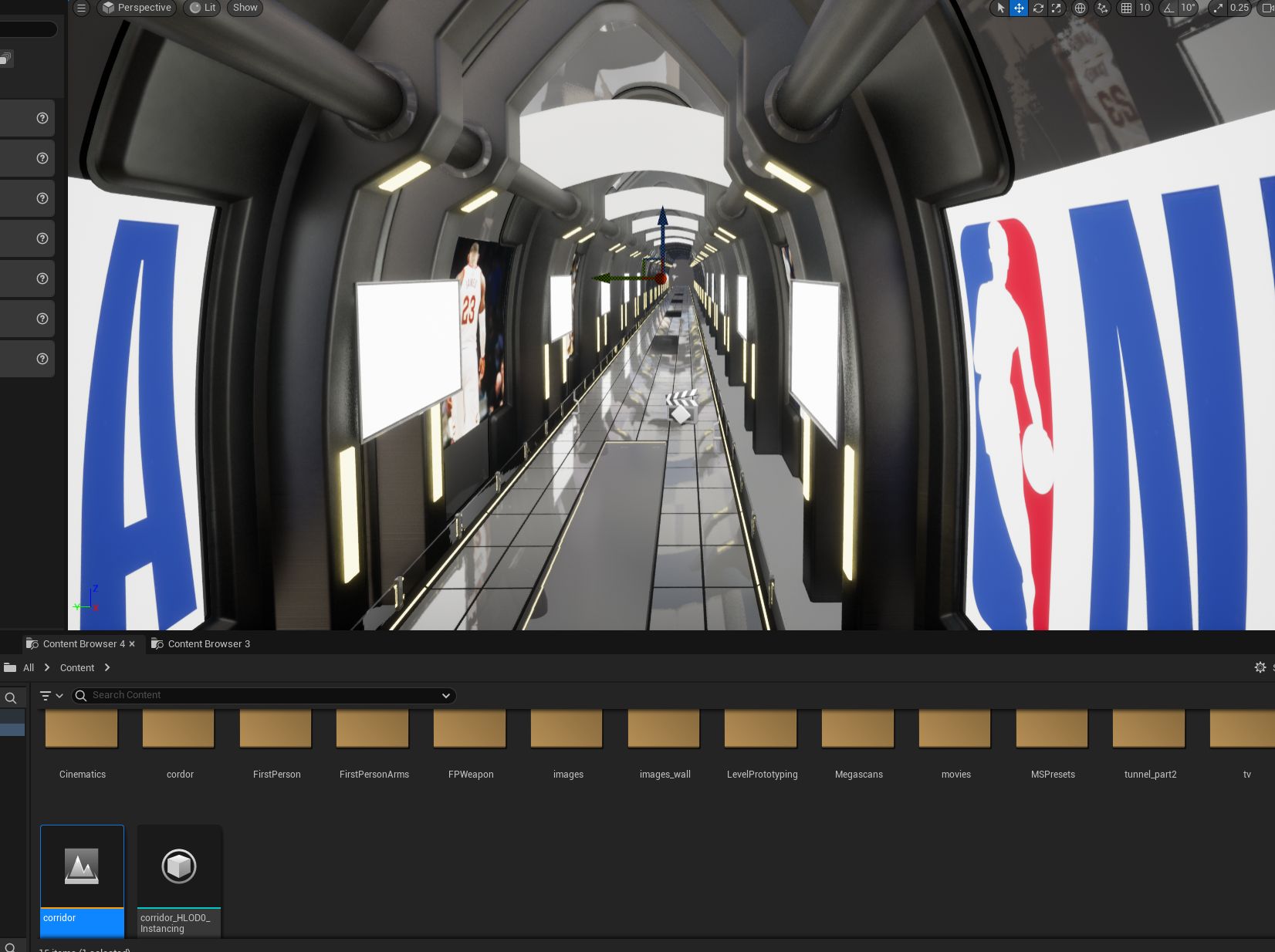The image size is (1275, 952).
Task: Click the first help icon in left panel
Action: 42,118
